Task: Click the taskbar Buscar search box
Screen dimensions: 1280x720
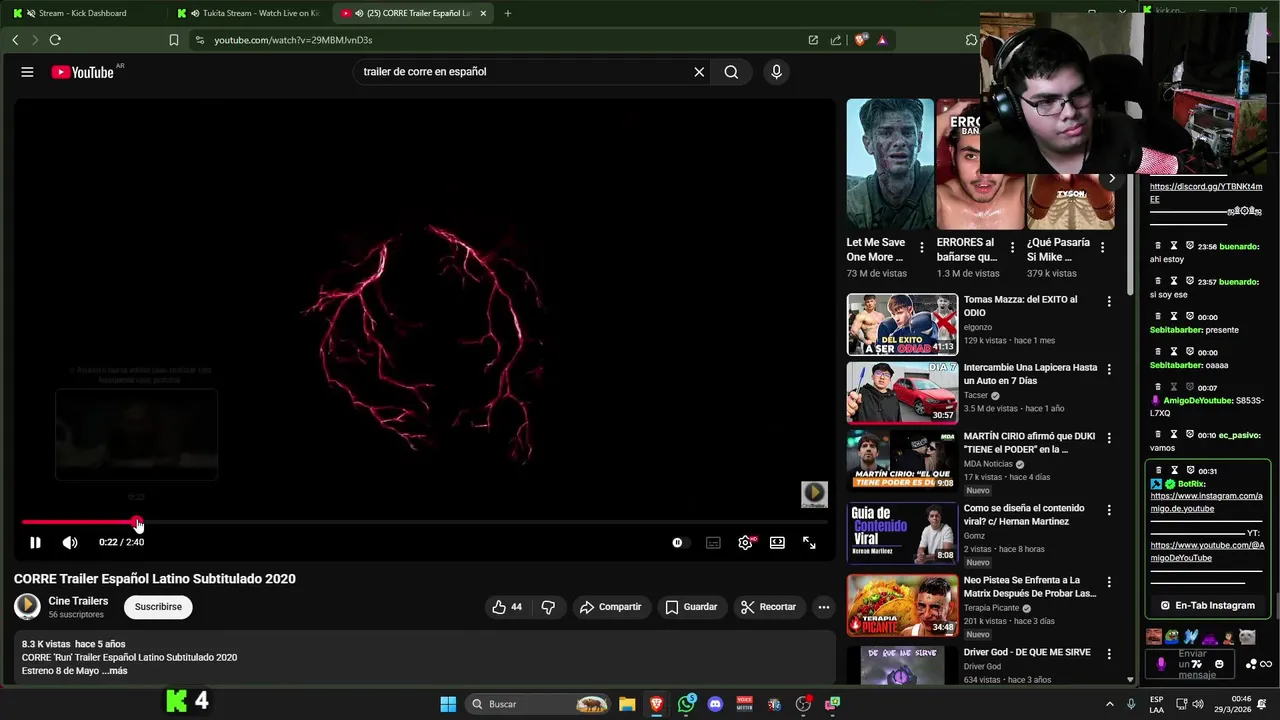Action: coord(540,704)
